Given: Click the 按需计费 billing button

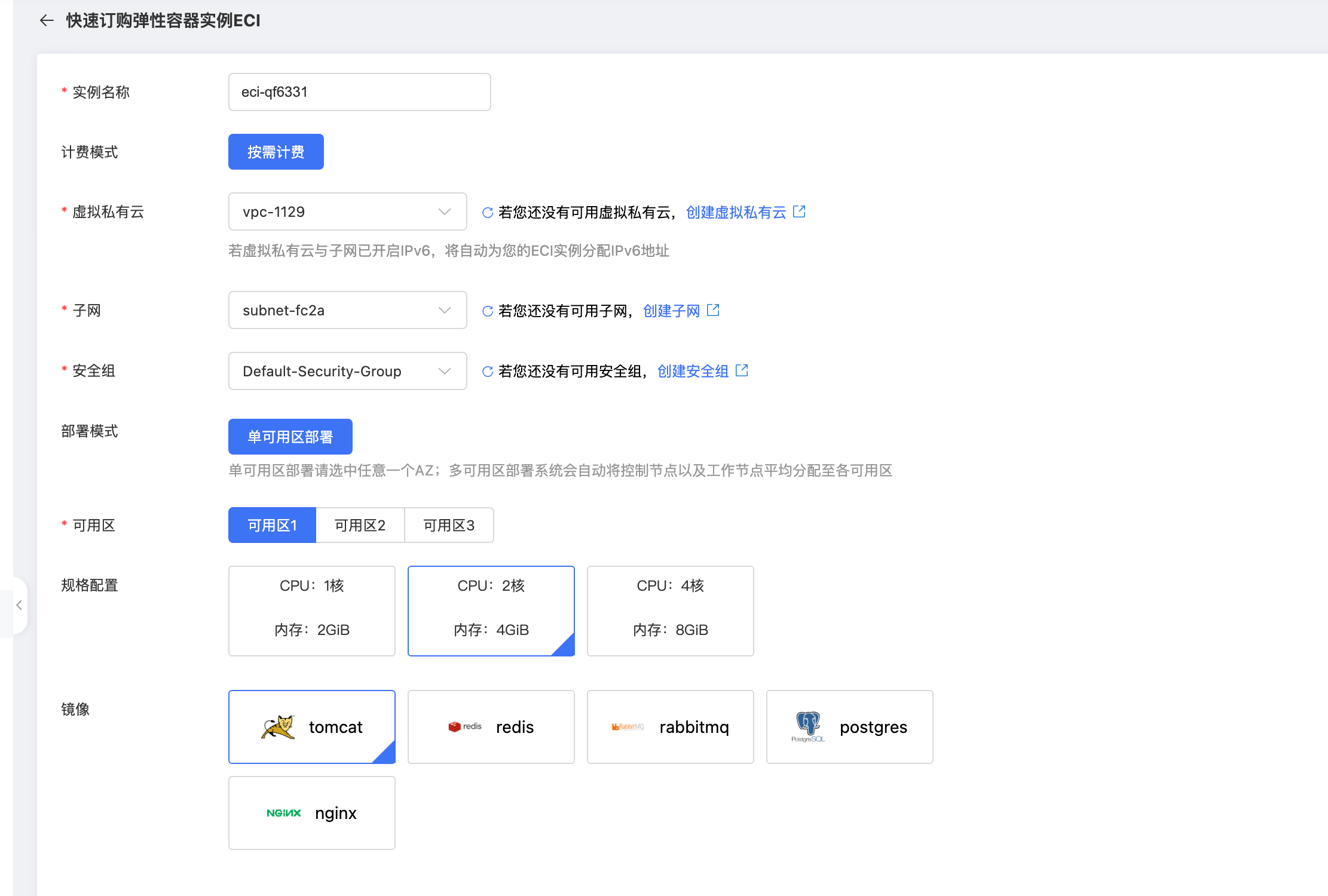Looking at the screenshot, I should (276, 152).
